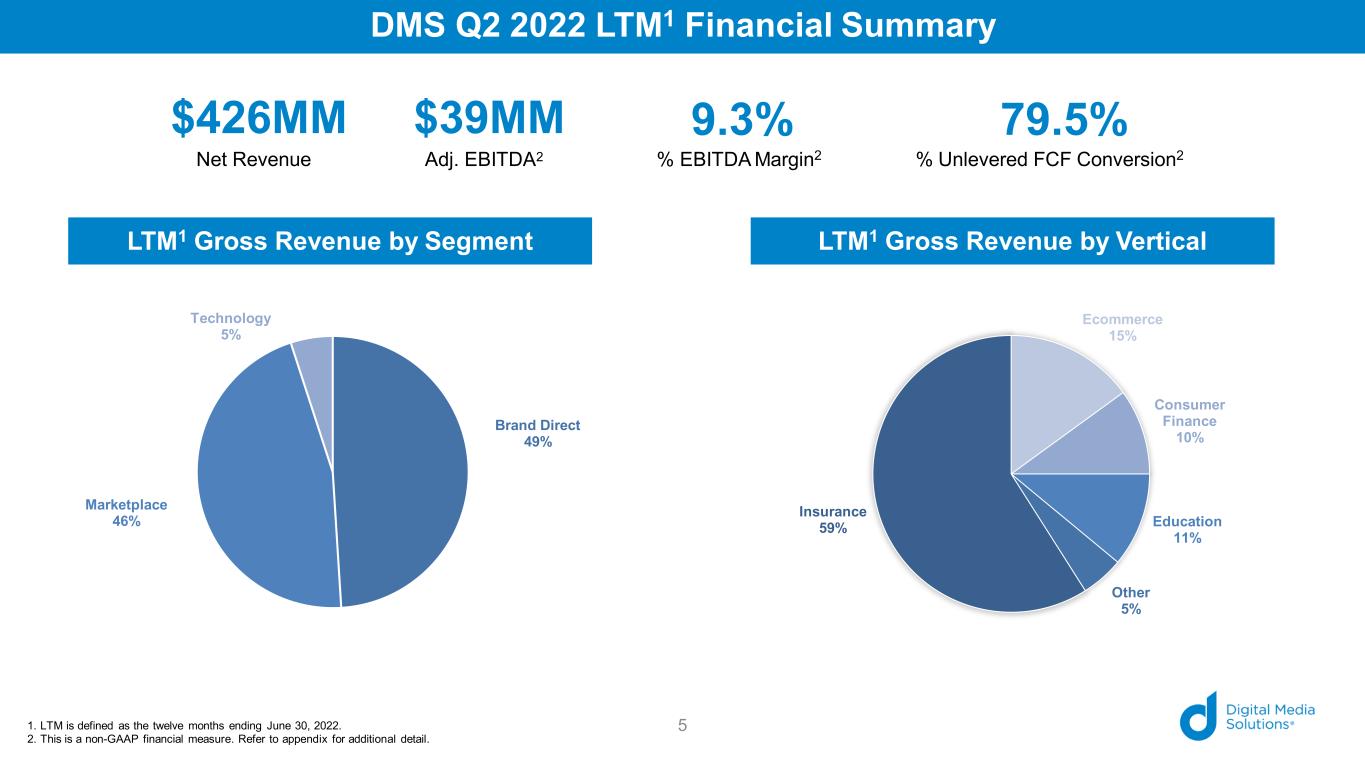Select the Brand Direct 49% label
Screen dimensions: 1365x768
[x=537, y=433]
